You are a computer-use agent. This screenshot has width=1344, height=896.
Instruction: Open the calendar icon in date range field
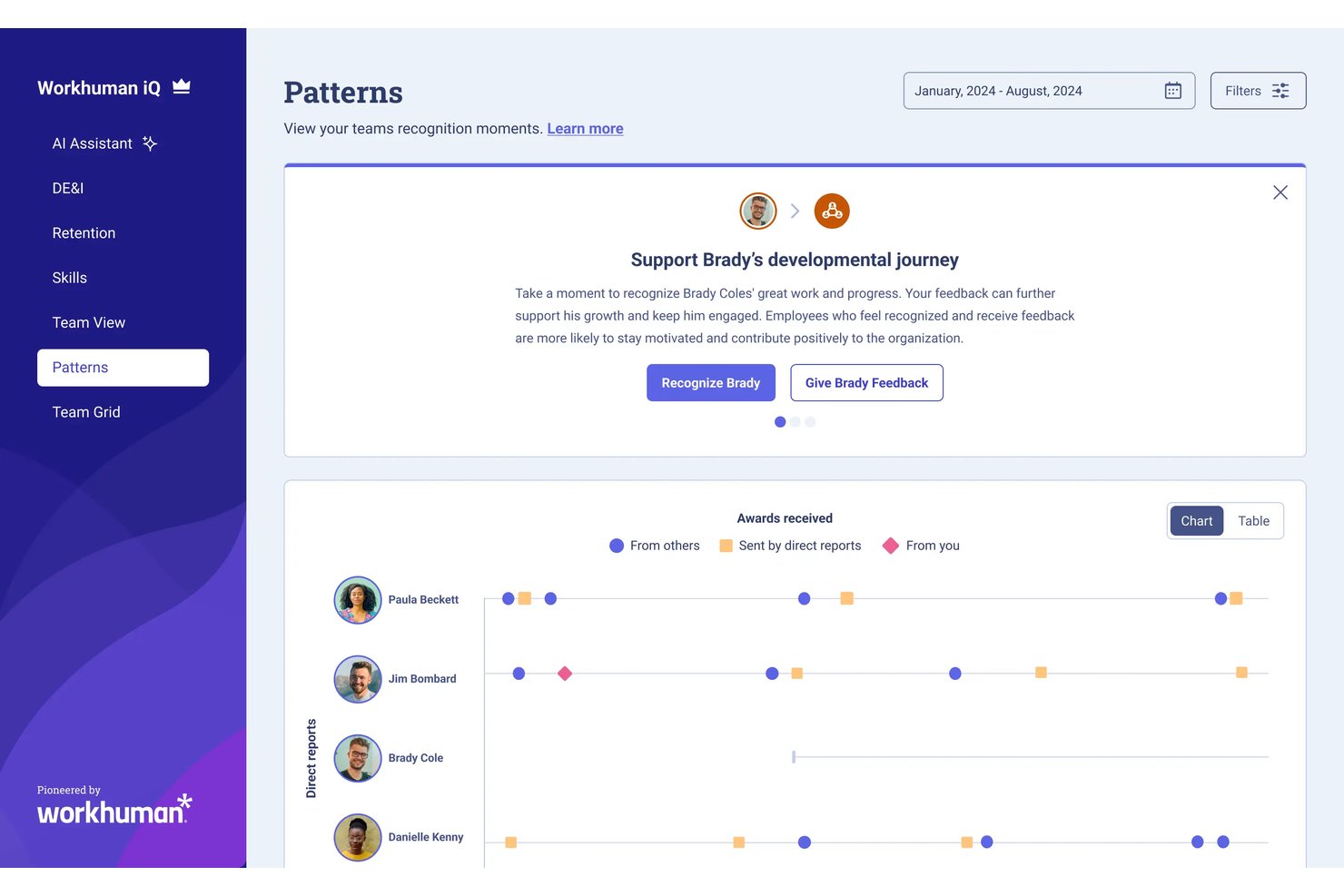[x=1173, y=91]
